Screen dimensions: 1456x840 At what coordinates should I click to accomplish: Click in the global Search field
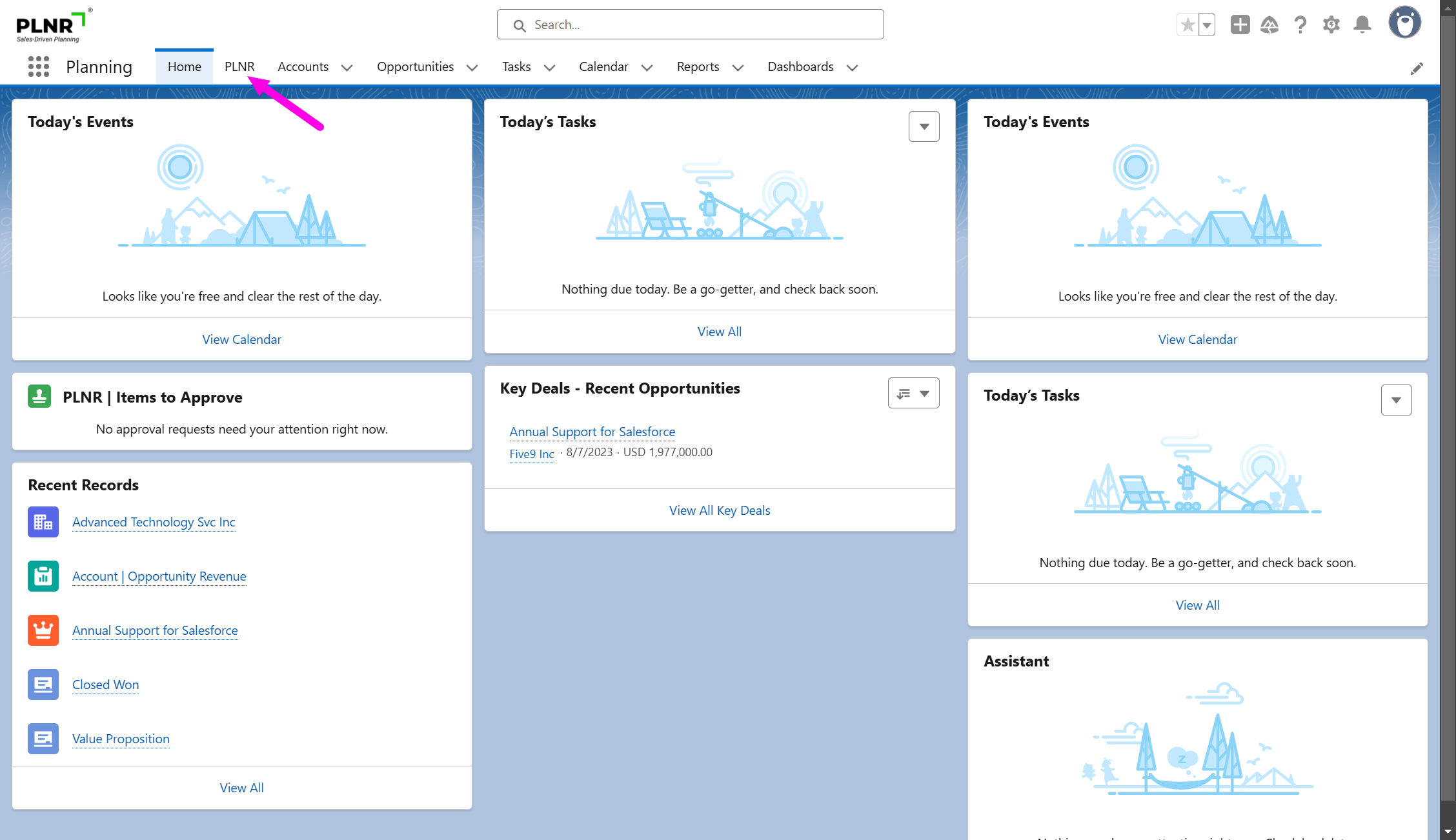(x=691, y=25)
